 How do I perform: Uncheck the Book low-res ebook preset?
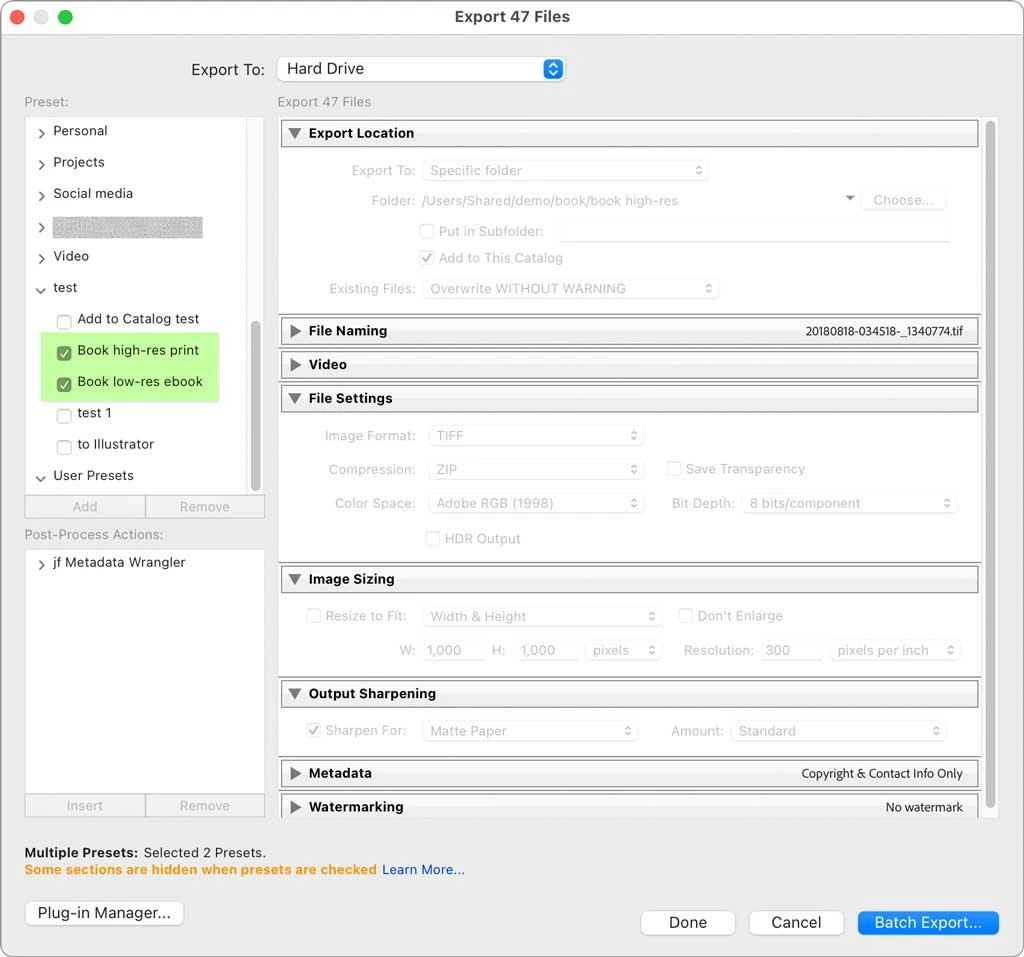[64, 384]
